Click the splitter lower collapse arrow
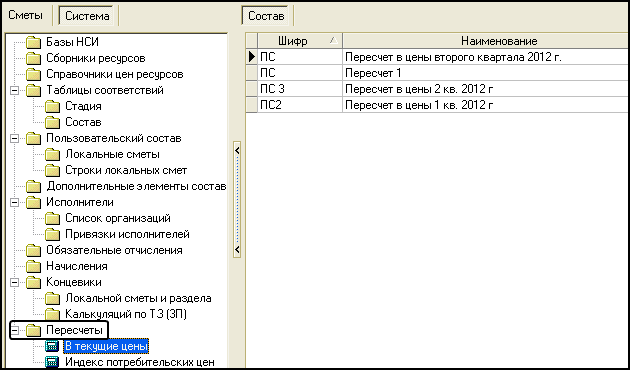 click(237, 249)
